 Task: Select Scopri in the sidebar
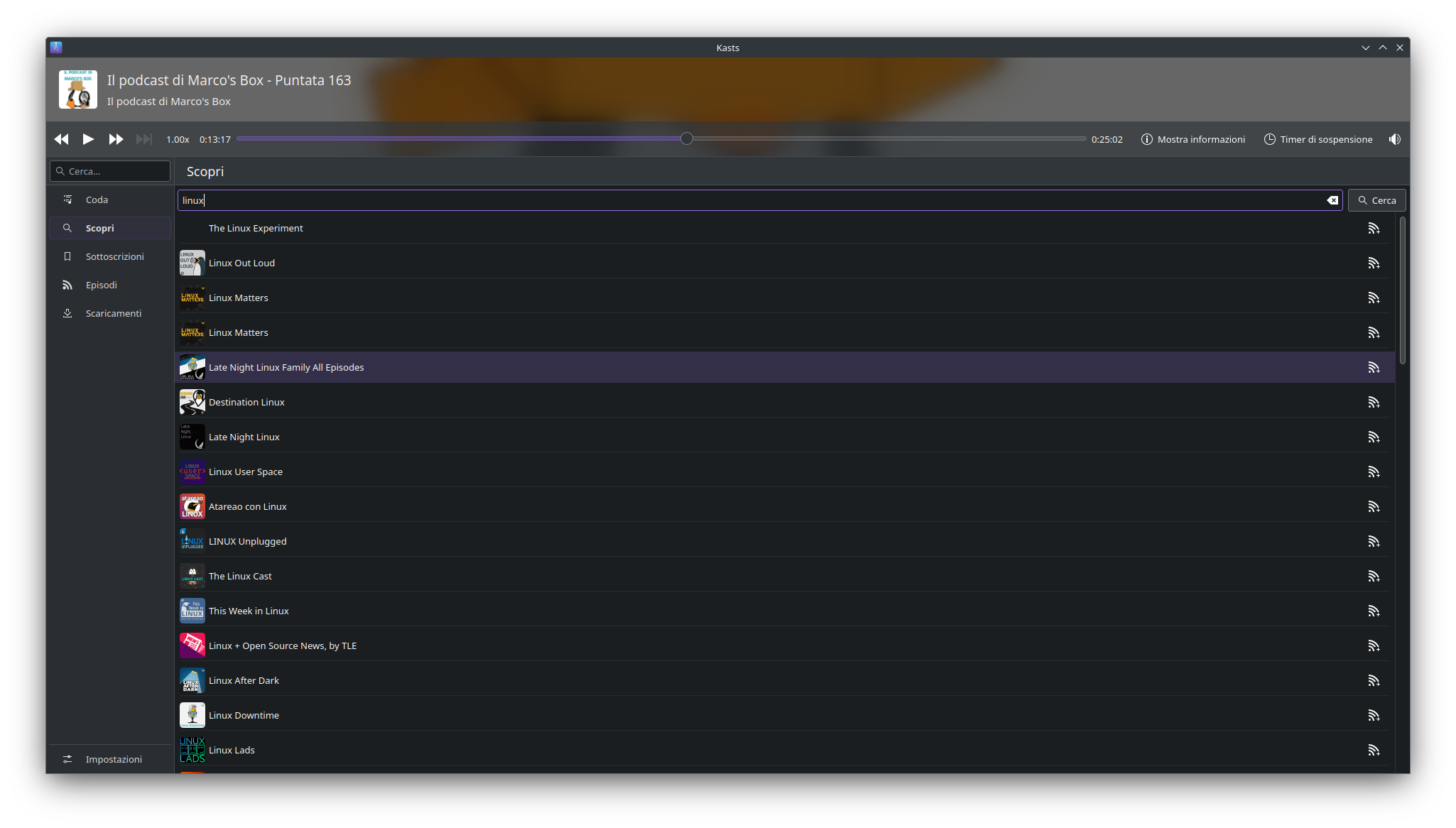[110, 228]
